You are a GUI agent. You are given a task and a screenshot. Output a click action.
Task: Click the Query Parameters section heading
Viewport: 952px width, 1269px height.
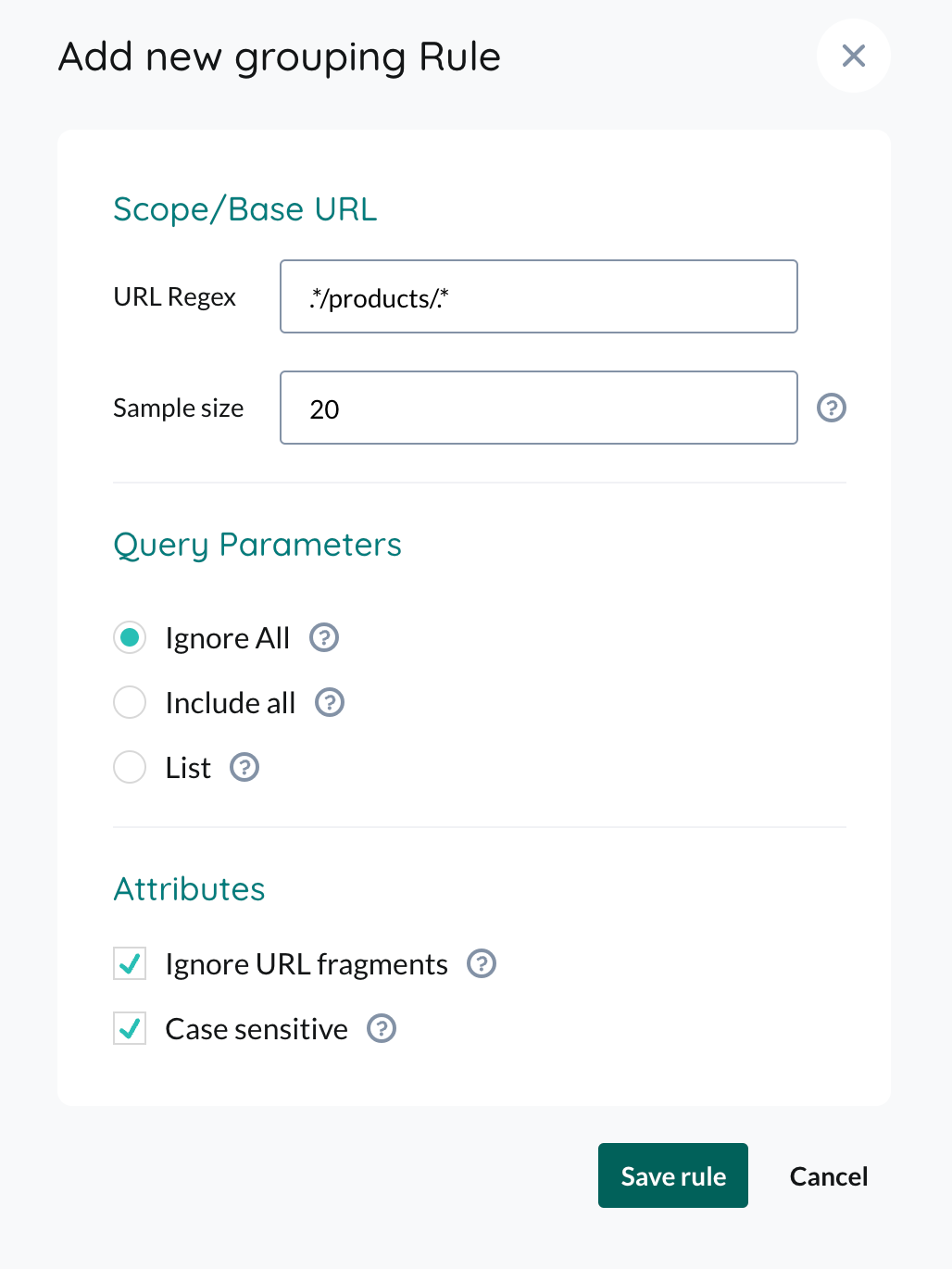[257, 545]
